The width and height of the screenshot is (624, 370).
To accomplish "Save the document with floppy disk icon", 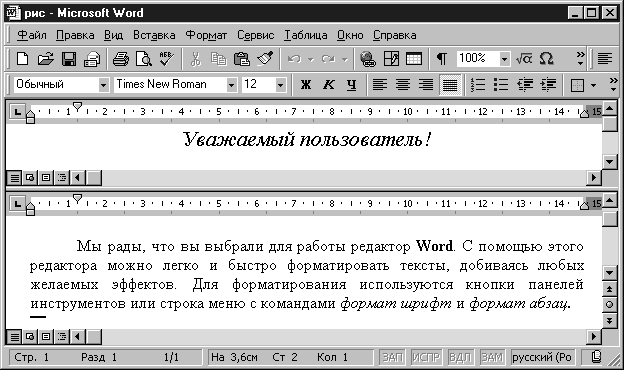I will tap(68, 59).
